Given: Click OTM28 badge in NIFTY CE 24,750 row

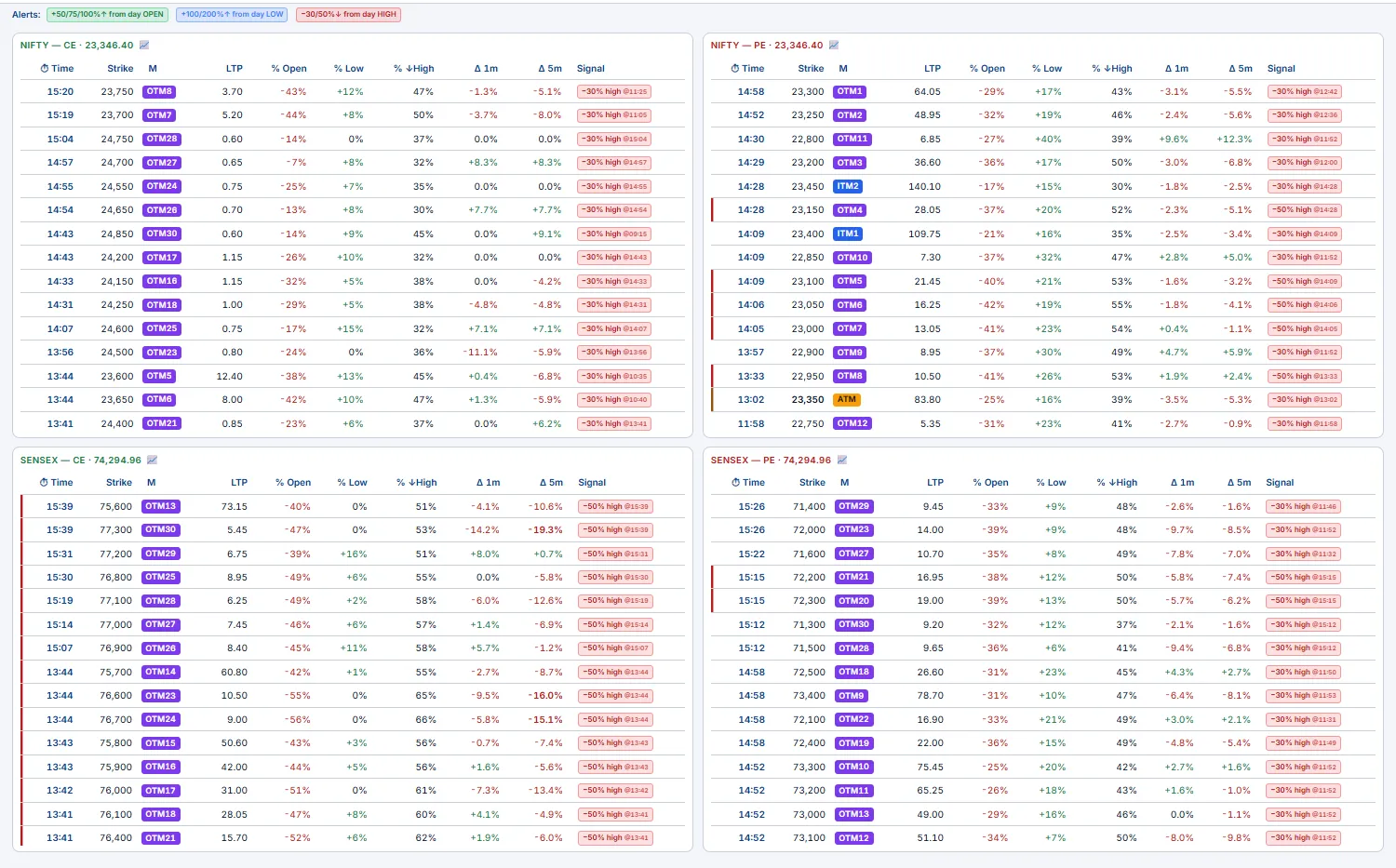Looking at the screenshot, I should coord(161,139).
